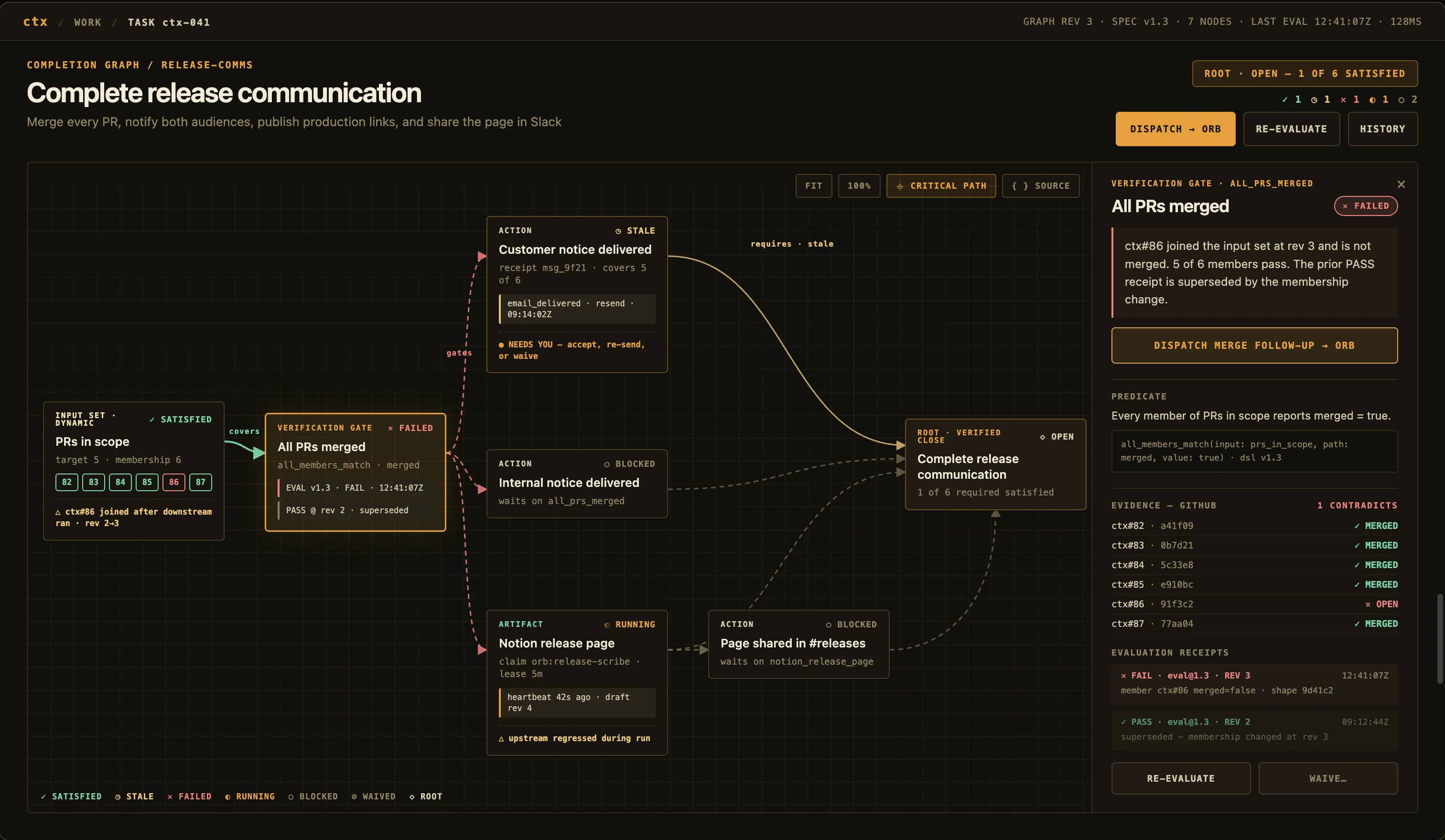
Task: Open evidence row ctx#86 · 91f3c2
Action: click(1254, 604)
